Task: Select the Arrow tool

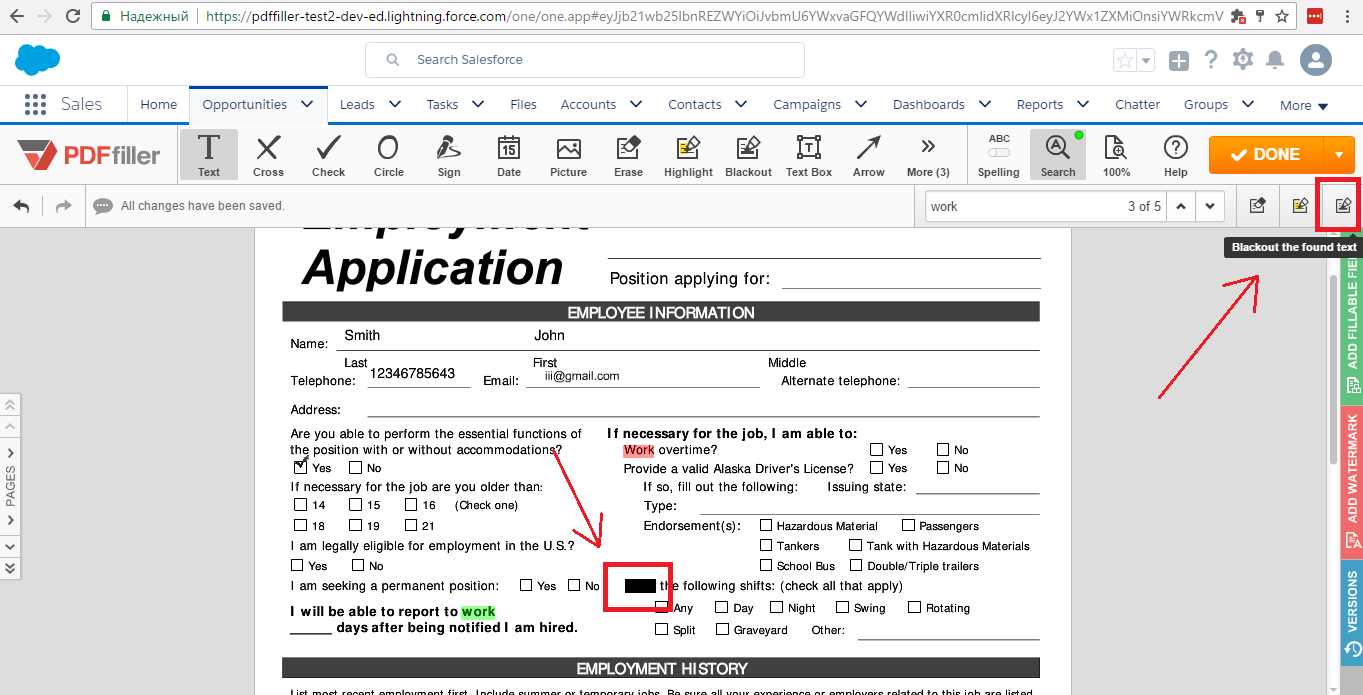Action: [869, 155]
